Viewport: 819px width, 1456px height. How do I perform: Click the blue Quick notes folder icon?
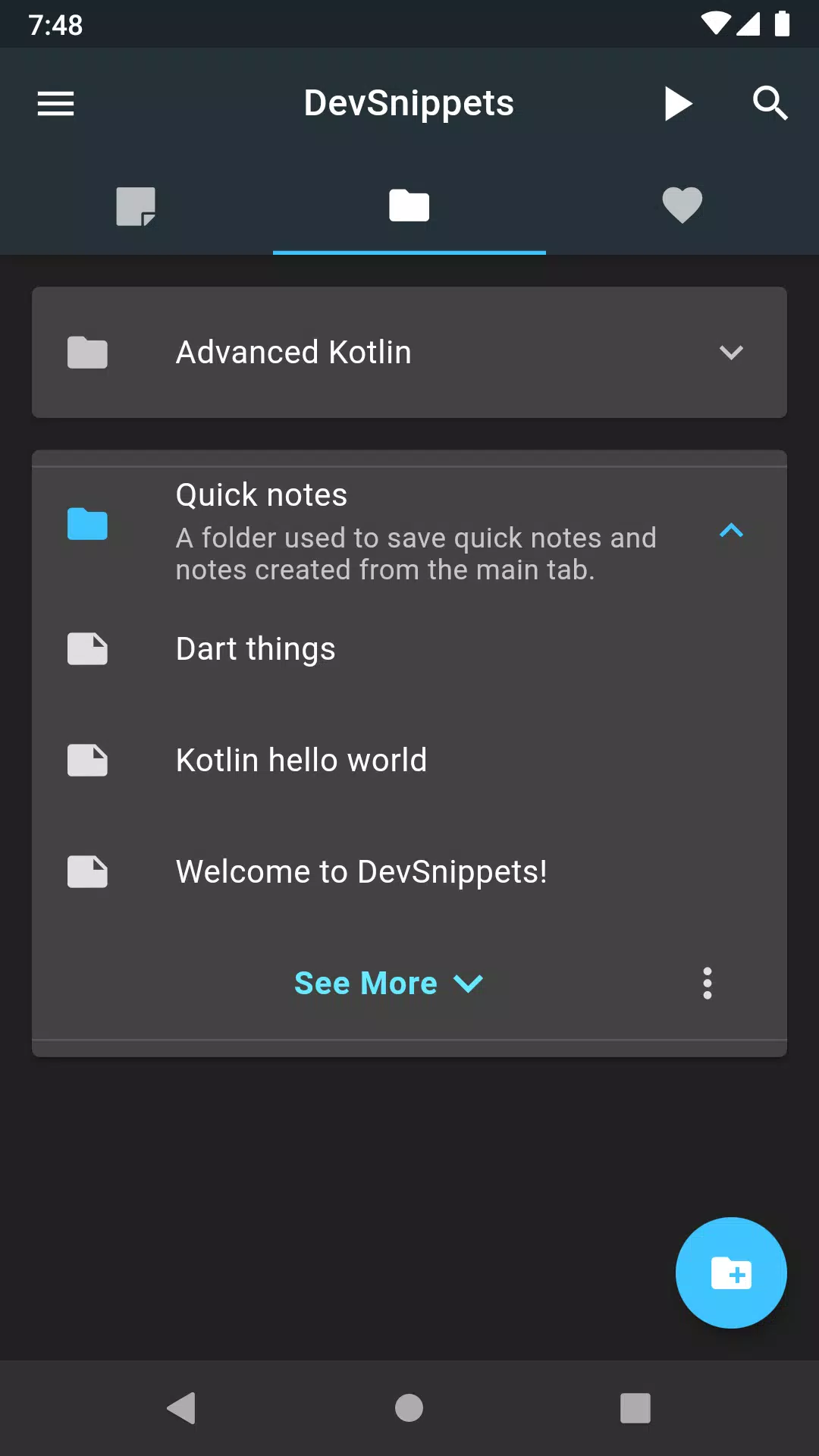(87, 524)
